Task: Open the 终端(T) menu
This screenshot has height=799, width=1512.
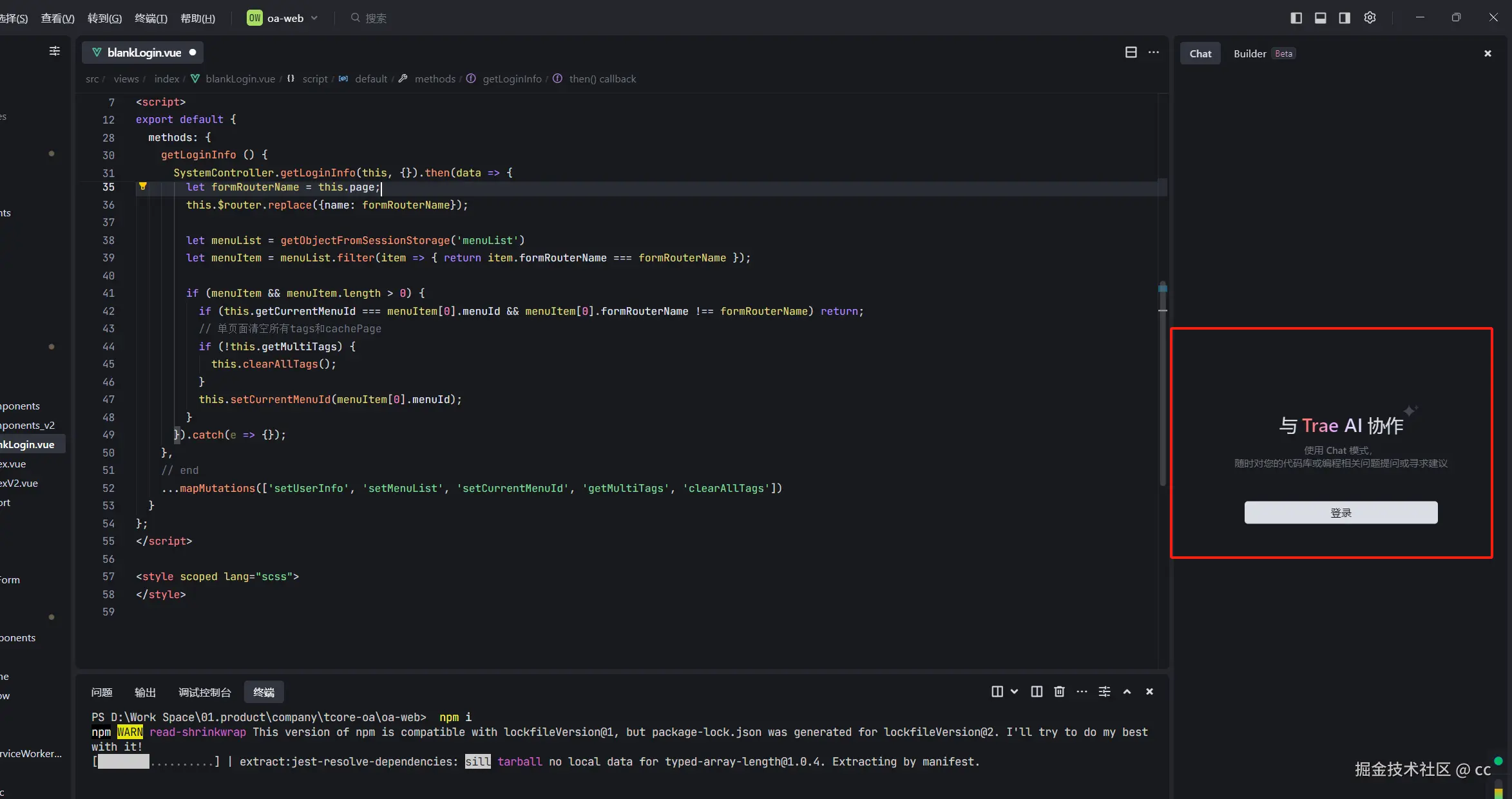Action: click(x=151, y=18)
